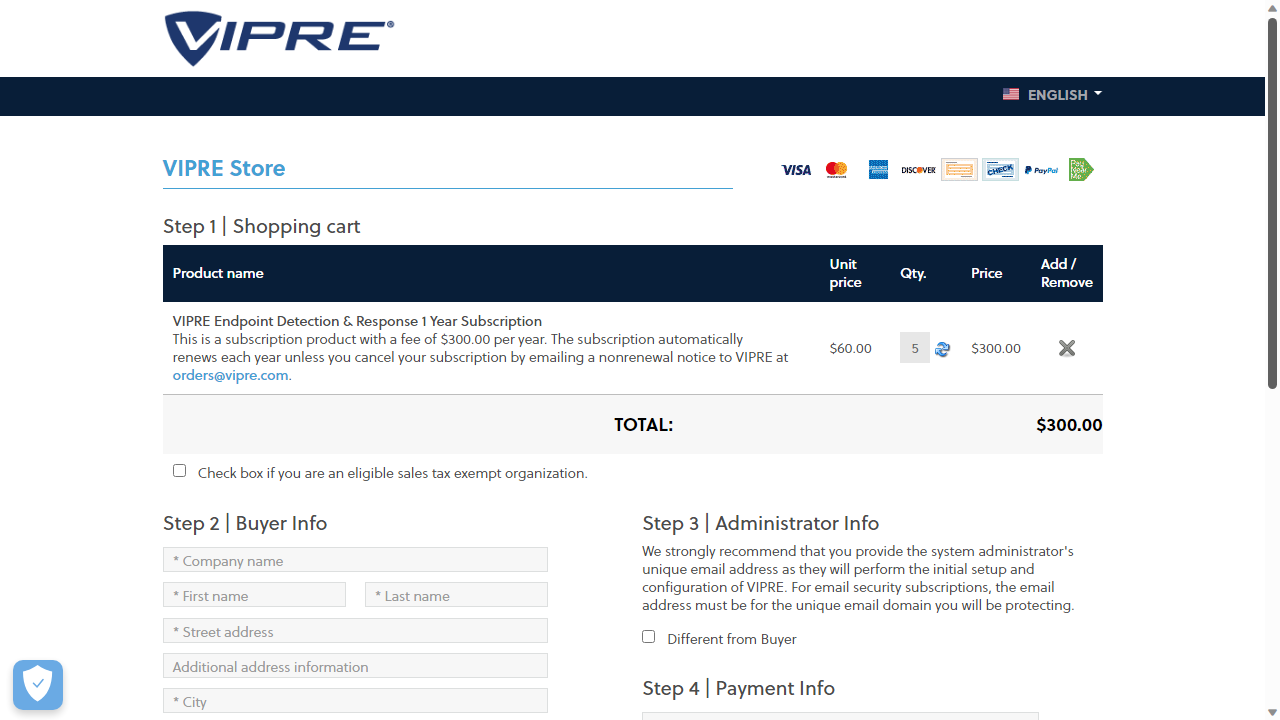1280x720 pixels.
Task: Click the orange purchase order icon
Action: pyautogui.click(x=959, y=169)
